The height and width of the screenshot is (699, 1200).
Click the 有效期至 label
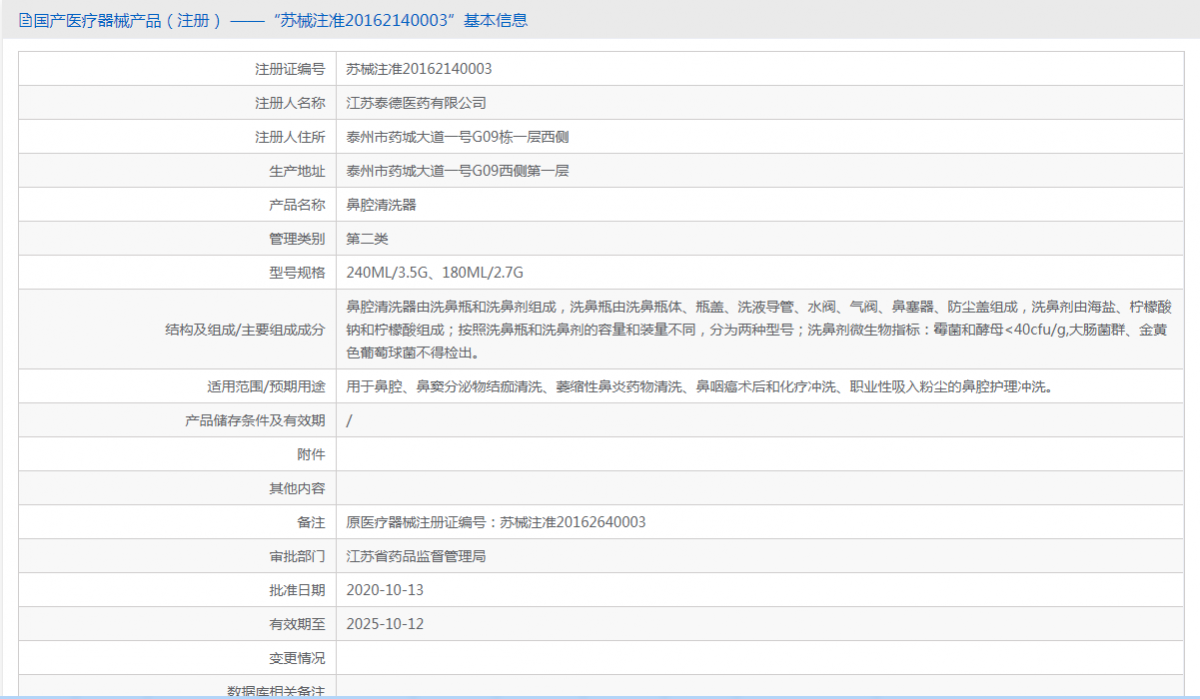(x=297, y=624)
